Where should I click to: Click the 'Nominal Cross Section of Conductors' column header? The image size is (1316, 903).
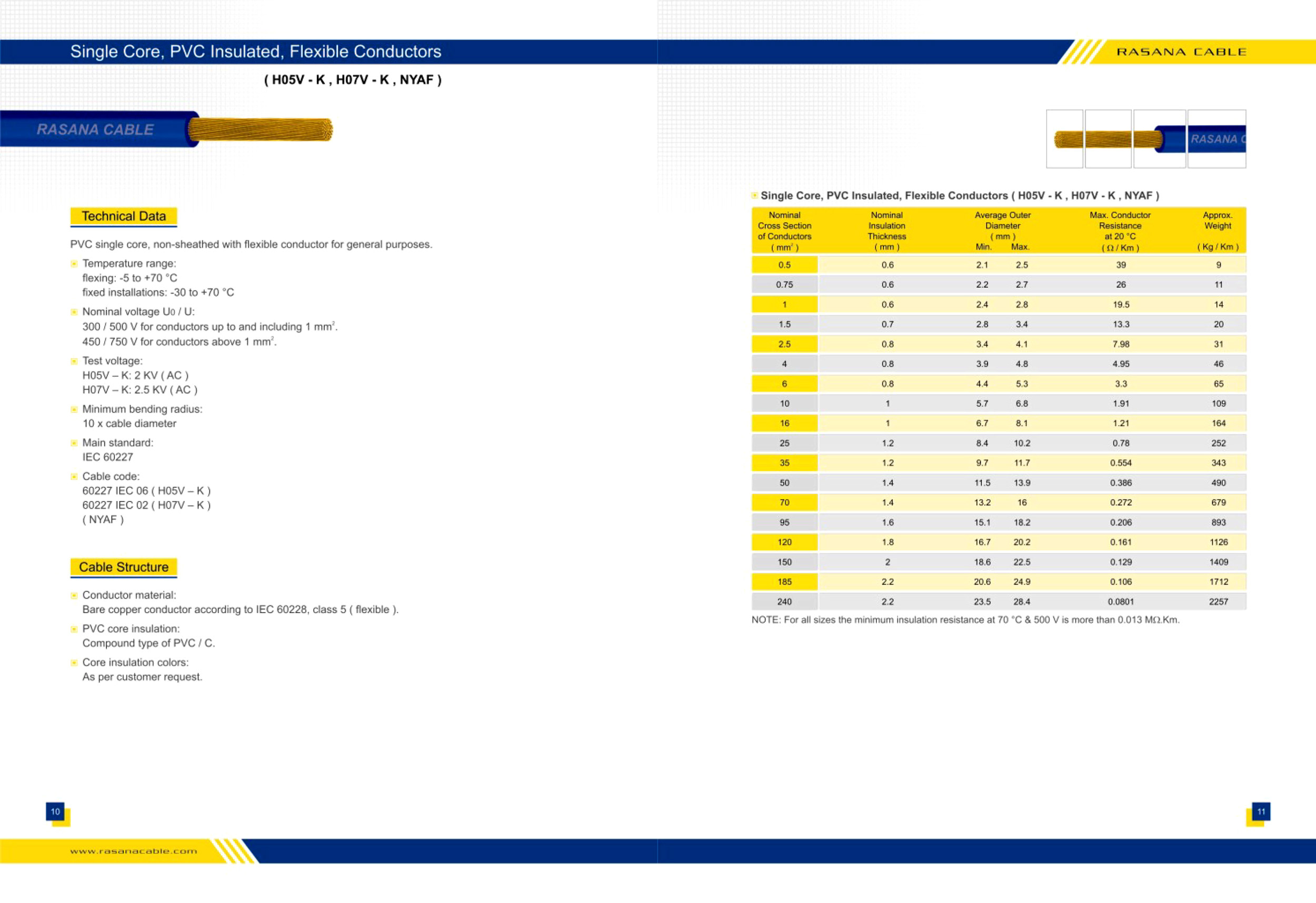coord(784,231)
